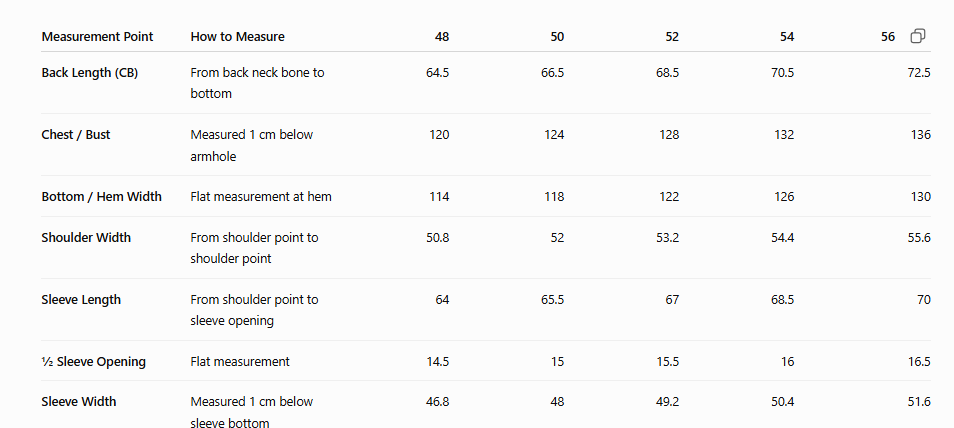
Task: Click the size 54 column header
Action: click(x=787, y=37)
